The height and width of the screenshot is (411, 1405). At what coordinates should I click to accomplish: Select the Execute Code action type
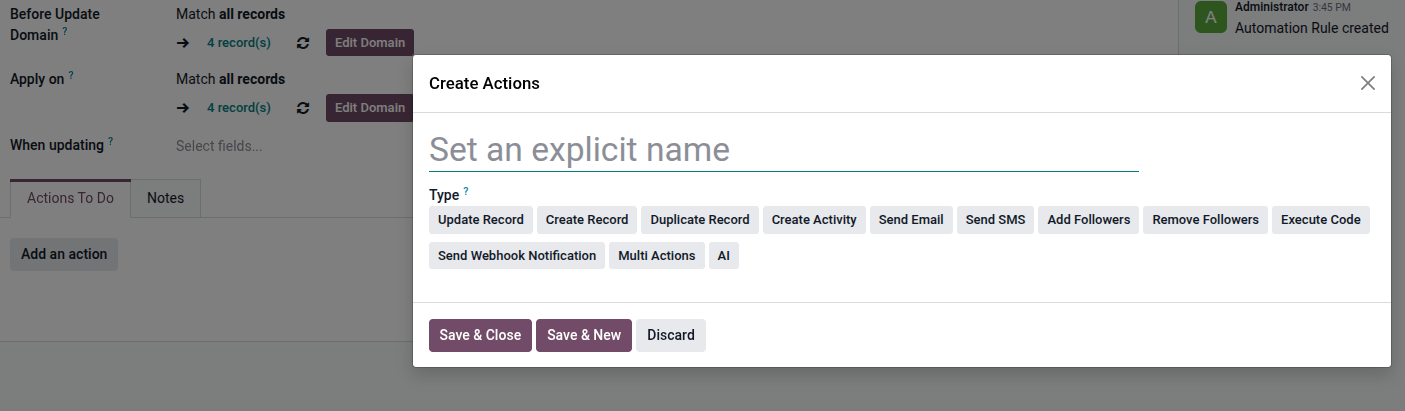point(1320,220)
